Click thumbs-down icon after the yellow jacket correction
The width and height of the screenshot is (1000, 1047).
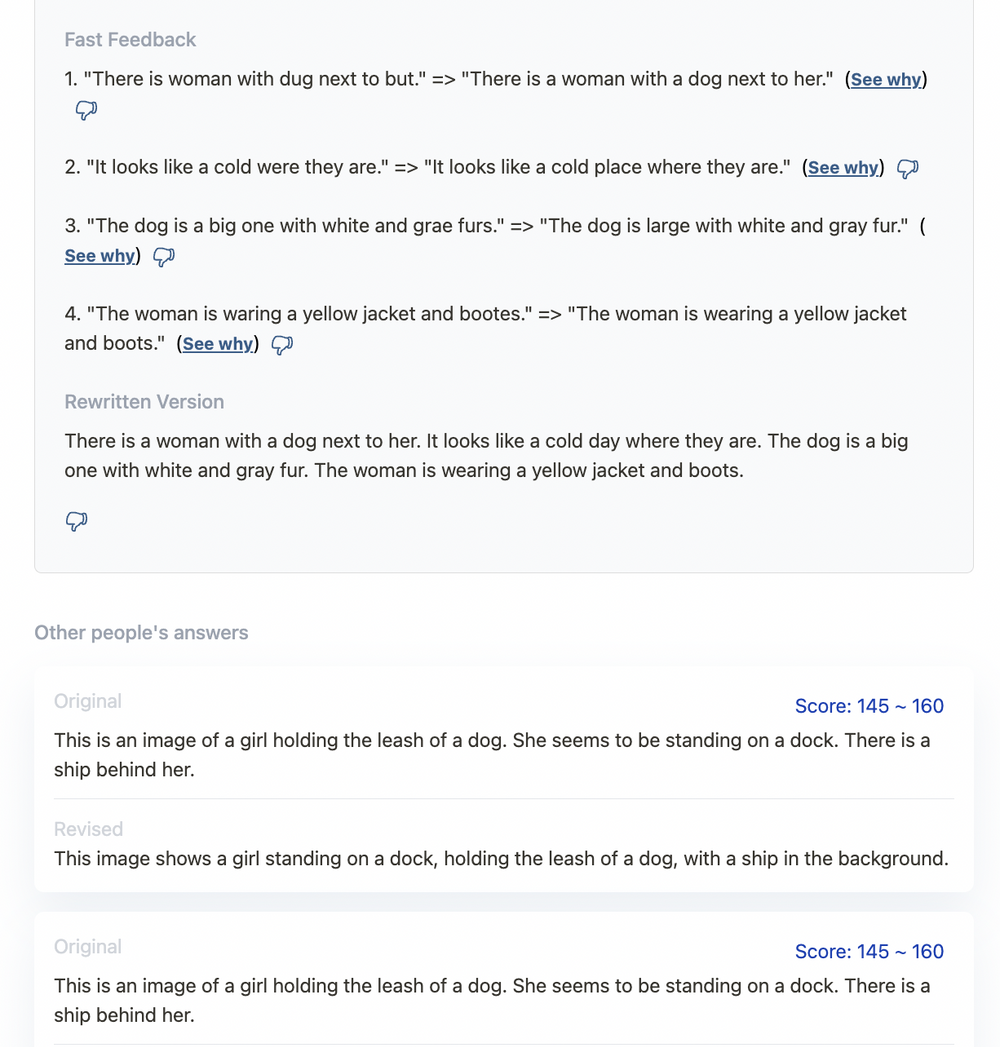point(281,344)
